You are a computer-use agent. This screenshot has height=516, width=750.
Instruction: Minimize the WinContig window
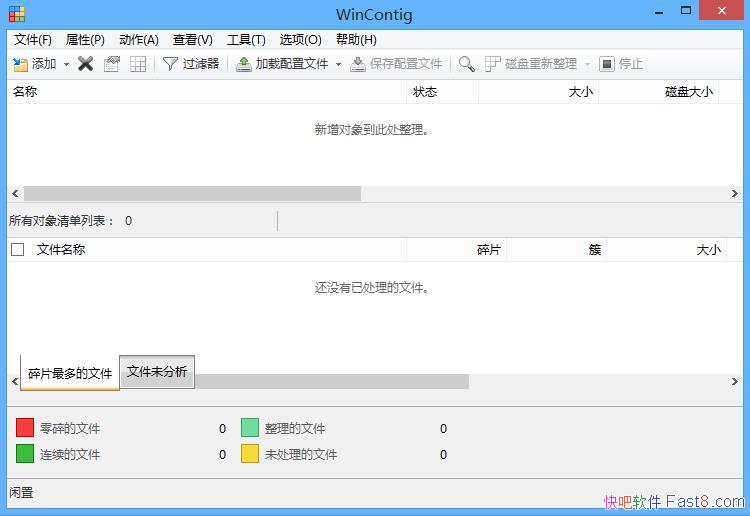click(659, 11)
